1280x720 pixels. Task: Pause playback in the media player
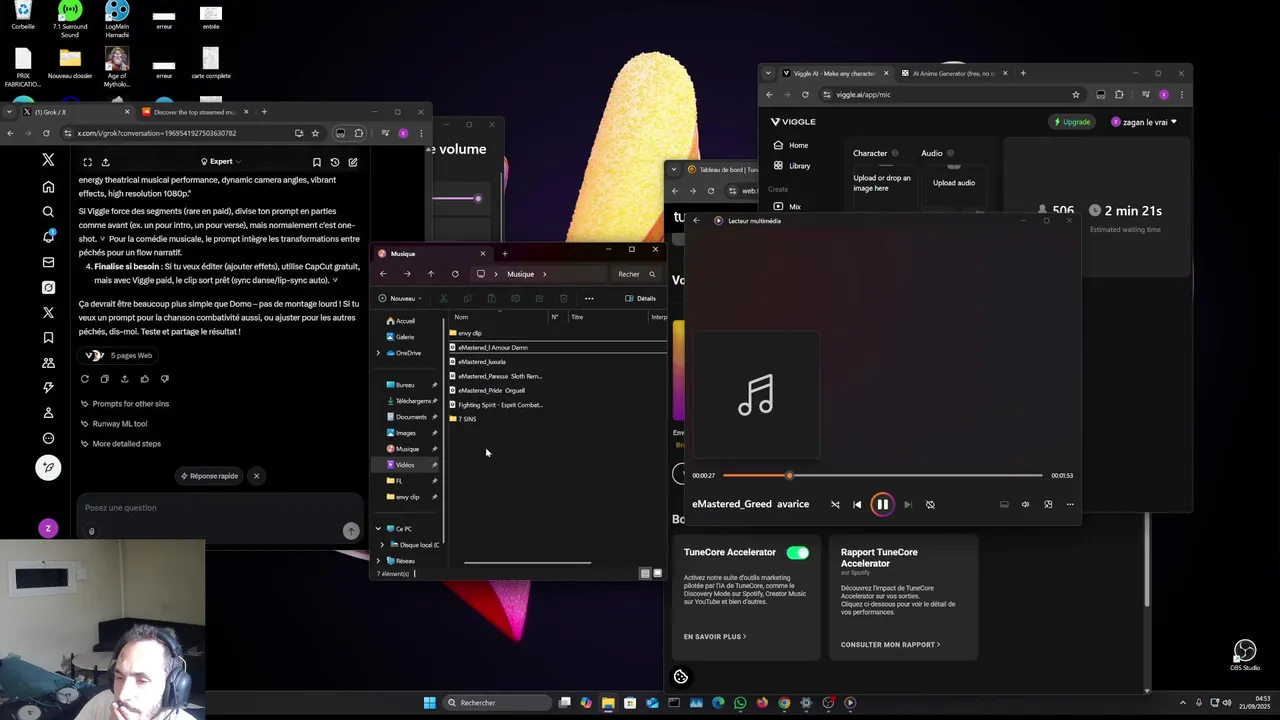coord(882,505)
